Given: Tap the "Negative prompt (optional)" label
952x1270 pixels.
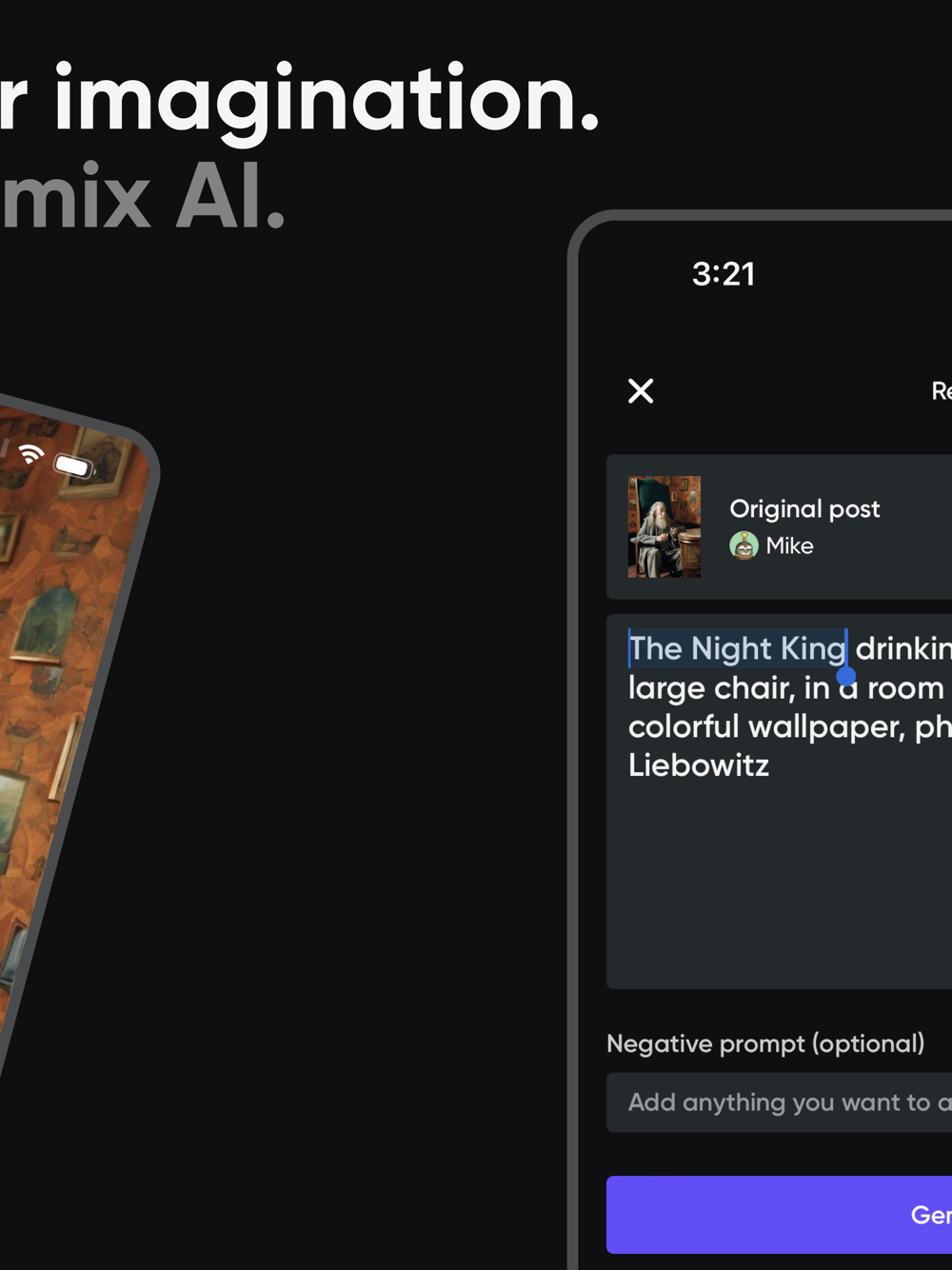Looking at the screenshot, I should pyautogui.click(x=765, y=1043).
